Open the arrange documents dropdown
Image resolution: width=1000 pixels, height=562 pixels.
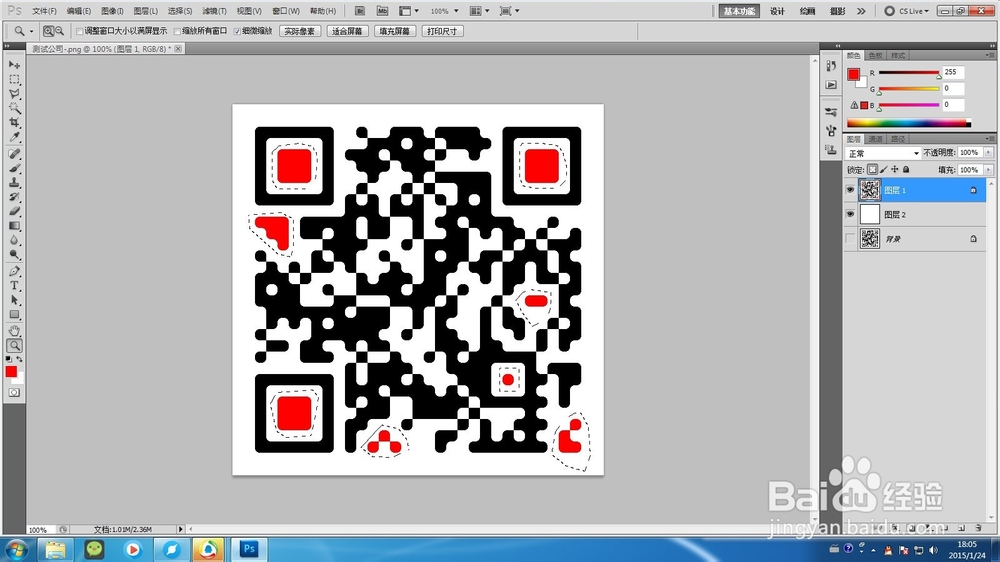click(480, 11)
